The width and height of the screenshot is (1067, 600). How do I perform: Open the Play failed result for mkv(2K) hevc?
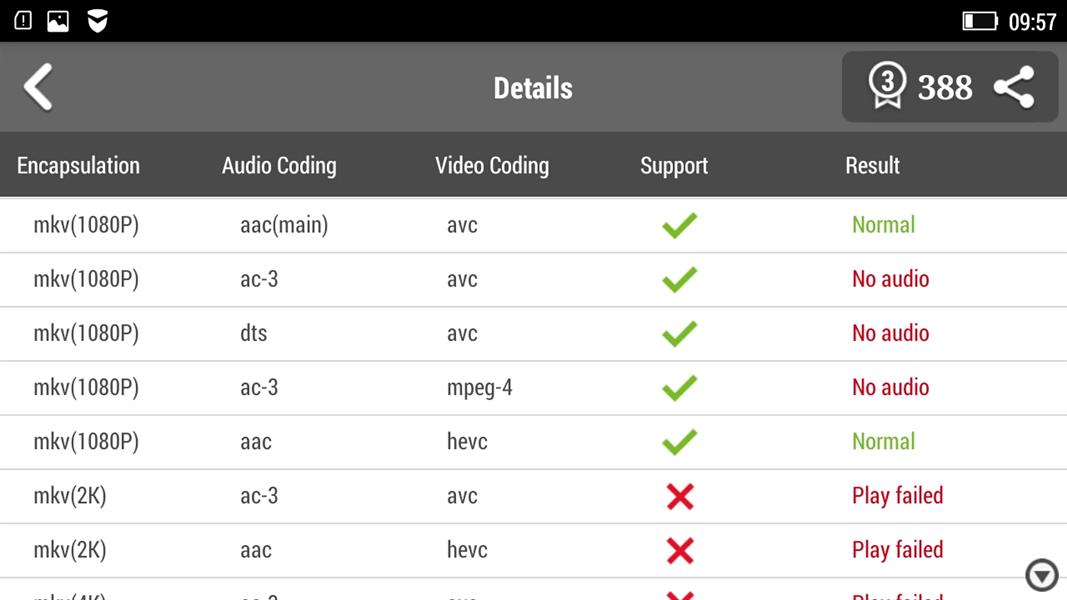(x=897, y=549)
